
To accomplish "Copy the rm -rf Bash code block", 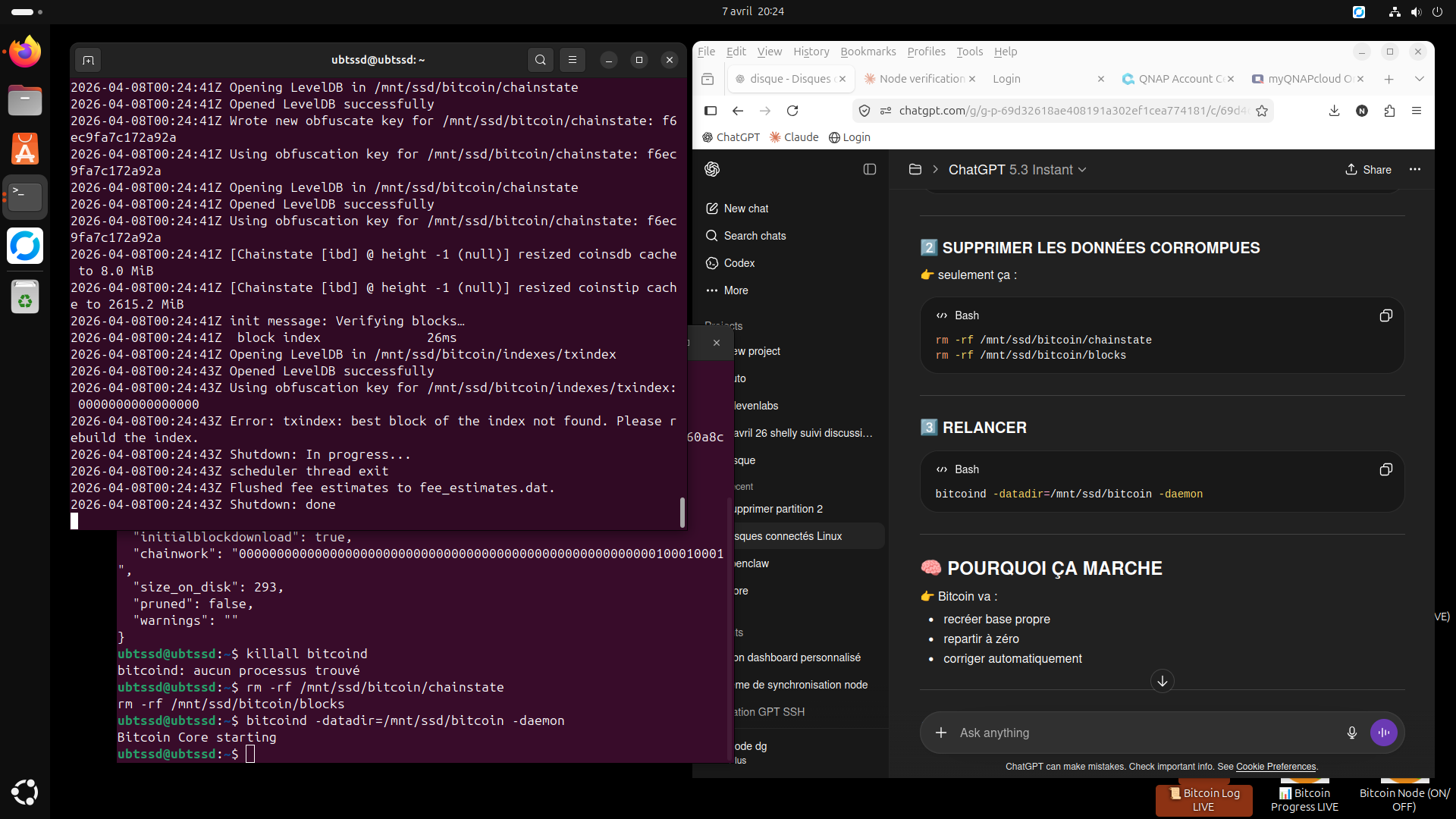I will 1385,315.
